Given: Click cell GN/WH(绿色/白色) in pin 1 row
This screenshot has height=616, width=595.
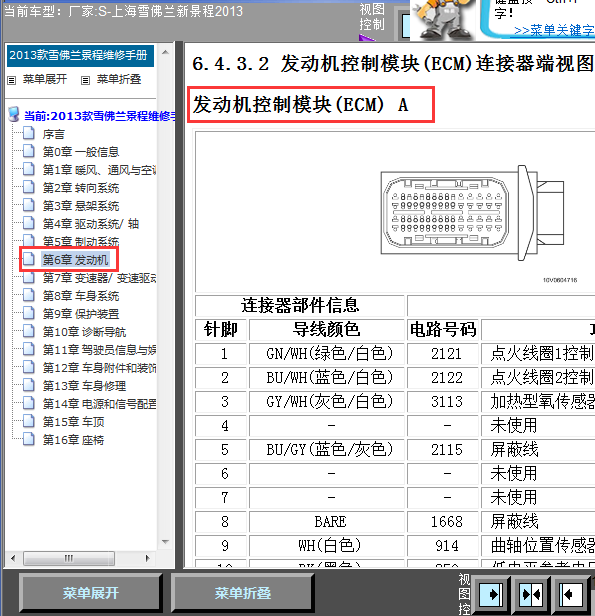Looking at the screenshot, I should 329,354.
